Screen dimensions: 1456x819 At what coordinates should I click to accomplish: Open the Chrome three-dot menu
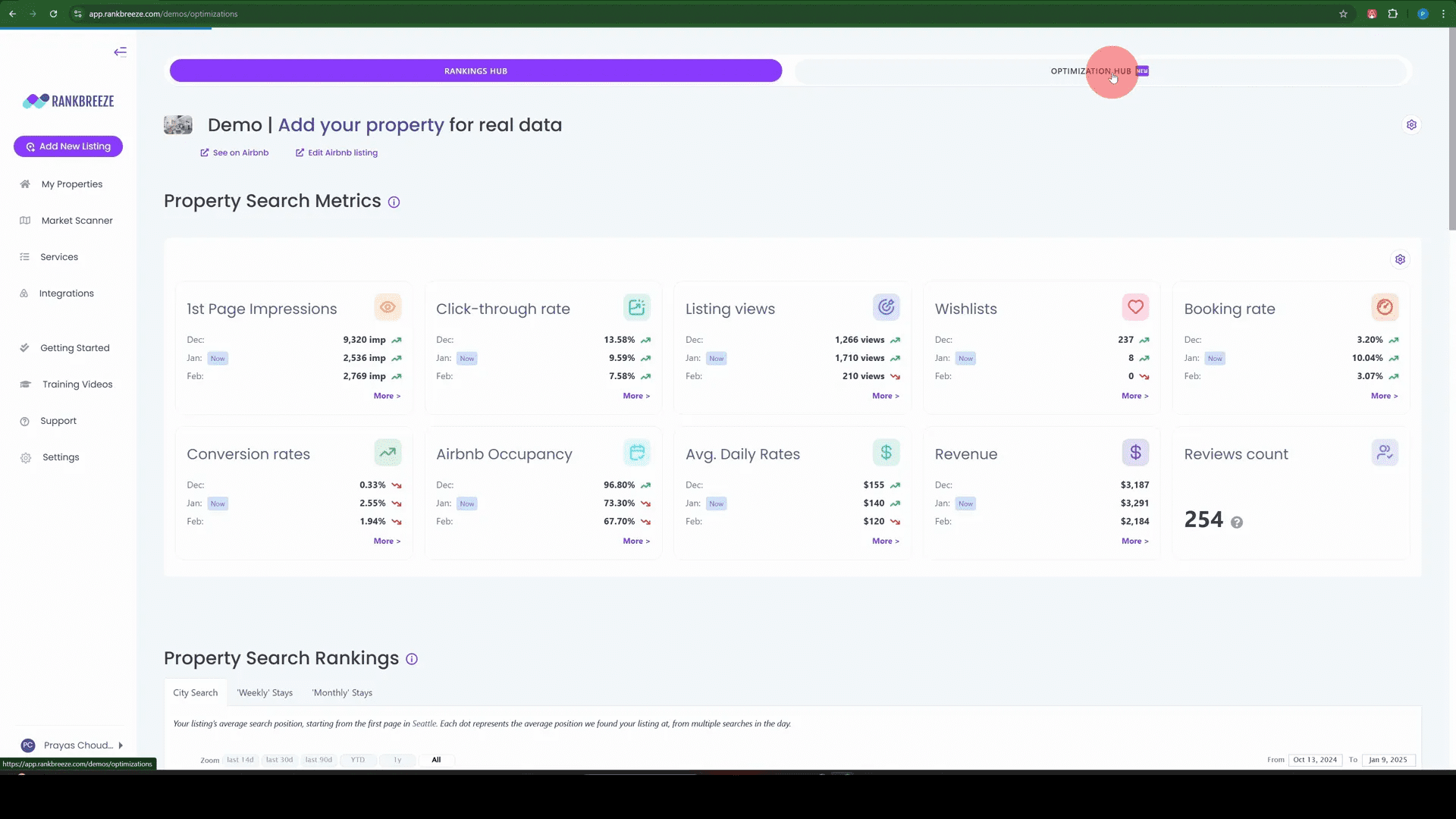[1443, 14]
